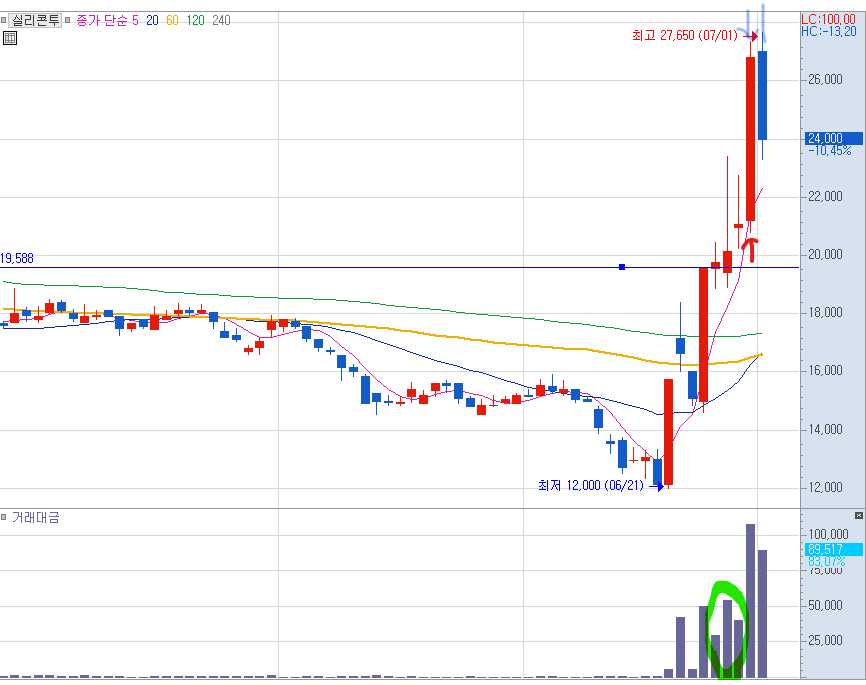Image resolution: width=866 pixels, height=685 pixels.
Task: Click the 12,000 price axis label
Action: tap(825, 487)
